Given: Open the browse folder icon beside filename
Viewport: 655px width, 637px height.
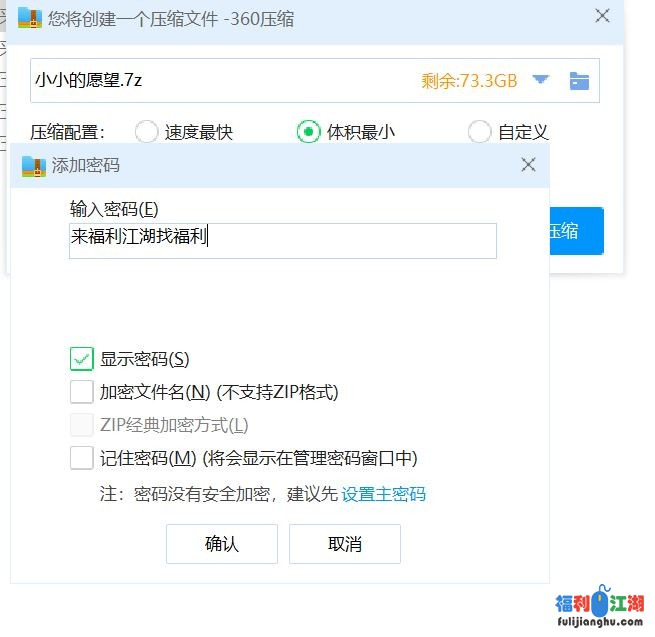Looking at the screenshot, I should pos(579,81).
